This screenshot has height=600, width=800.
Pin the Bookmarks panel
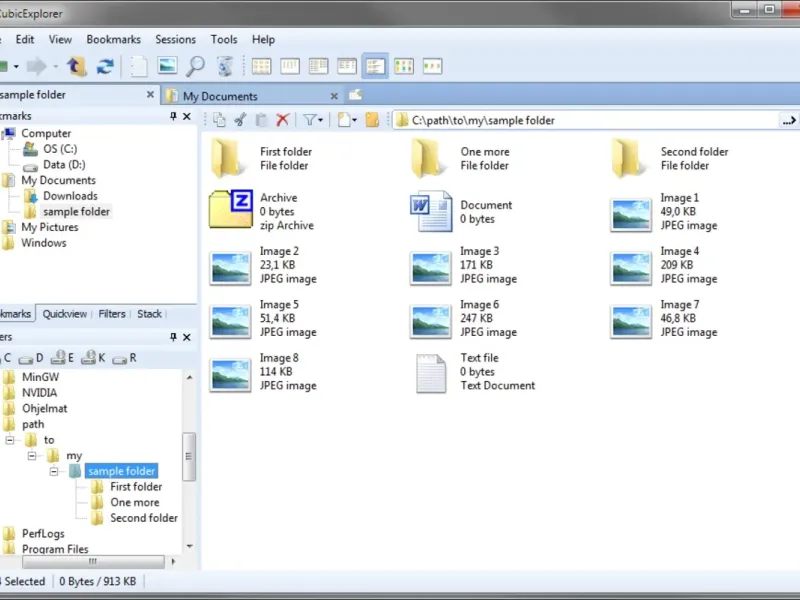pos(173,117)
